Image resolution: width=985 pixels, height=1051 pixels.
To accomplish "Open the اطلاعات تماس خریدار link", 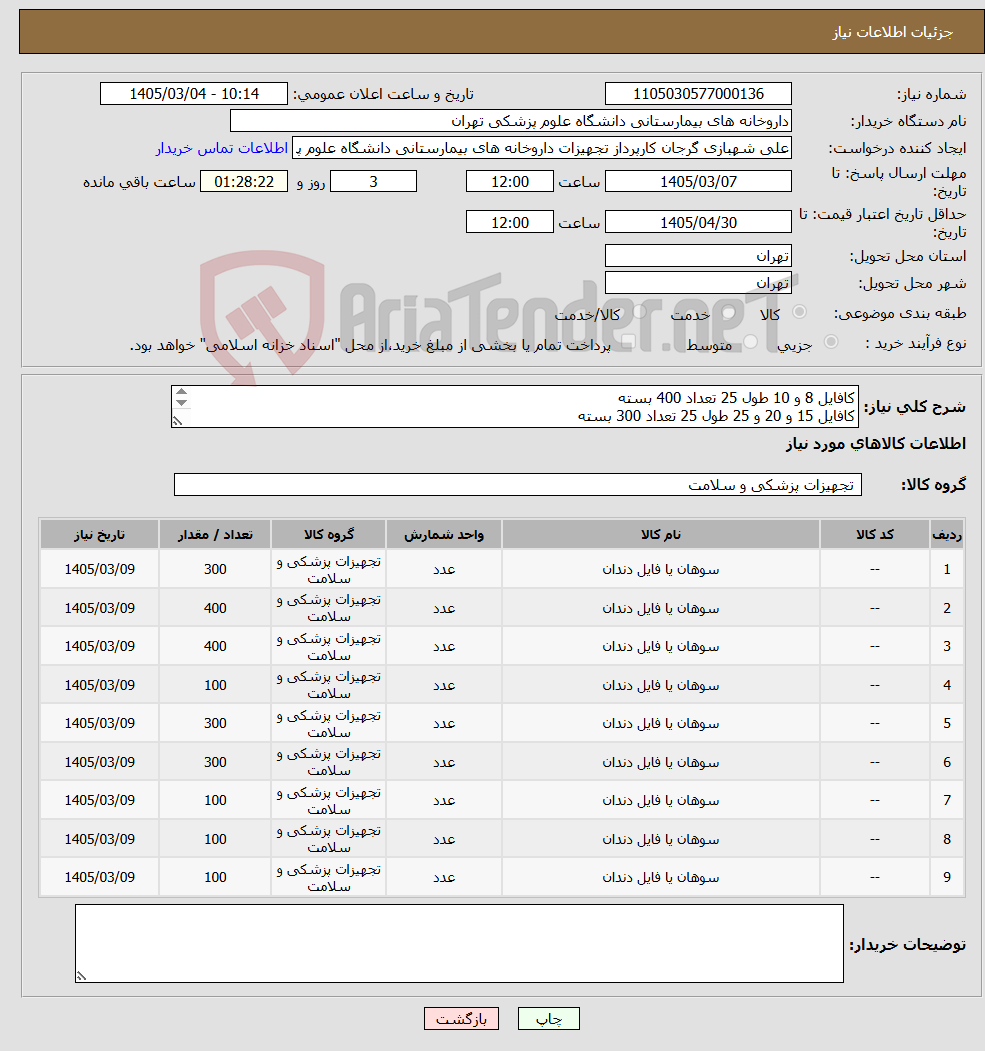I will (x=222, y=148).
